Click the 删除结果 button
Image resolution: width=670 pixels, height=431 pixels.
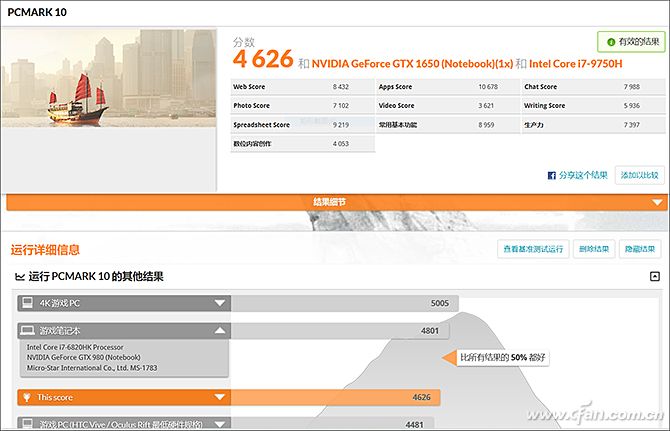[x=594, y=249]
